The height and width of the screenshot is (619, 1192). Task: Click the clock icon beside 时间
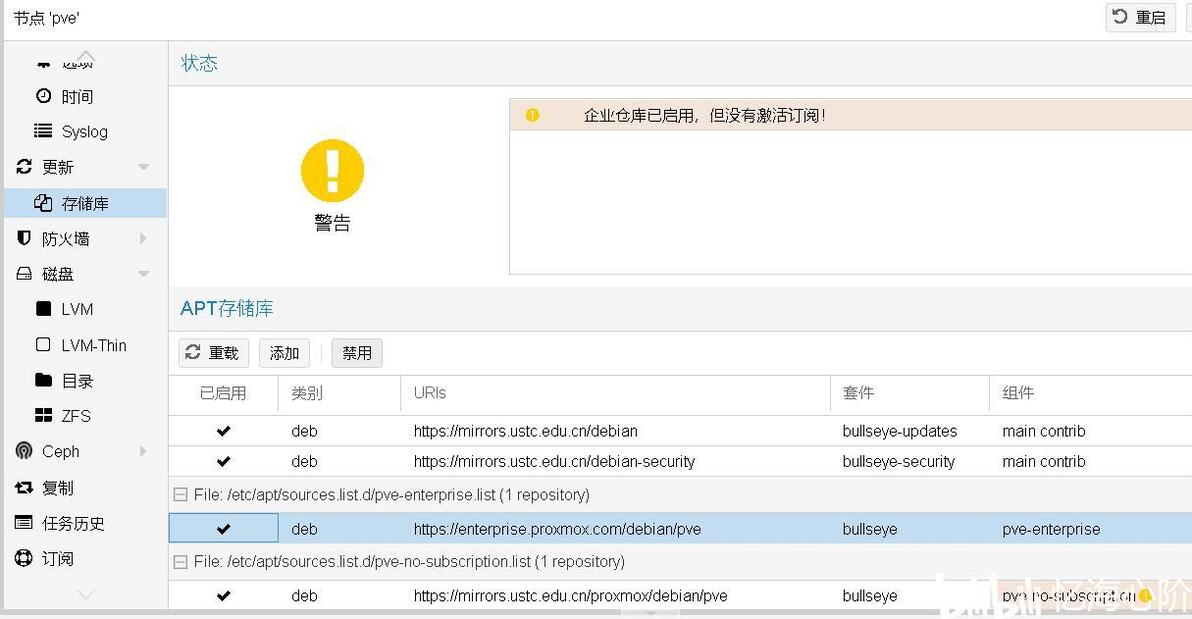(x=44, y=96)
